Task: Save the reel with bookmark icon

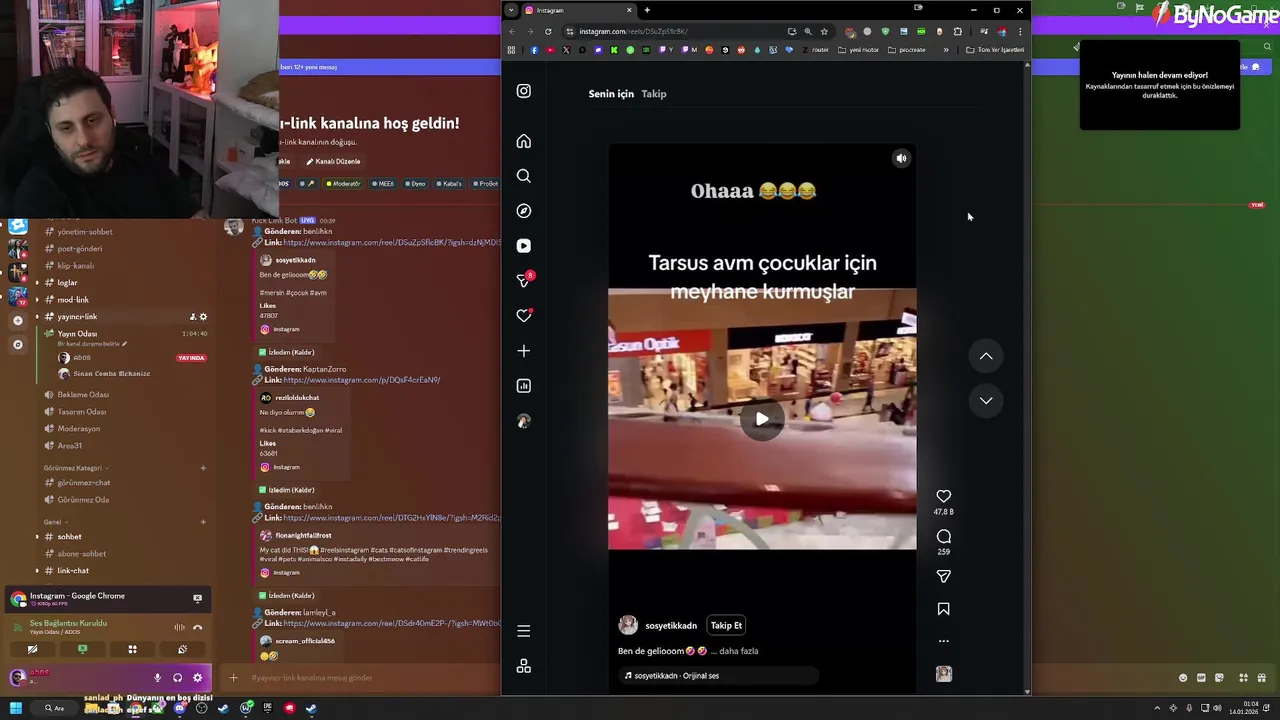Action: pyautogui.click(x=943, y=609)
